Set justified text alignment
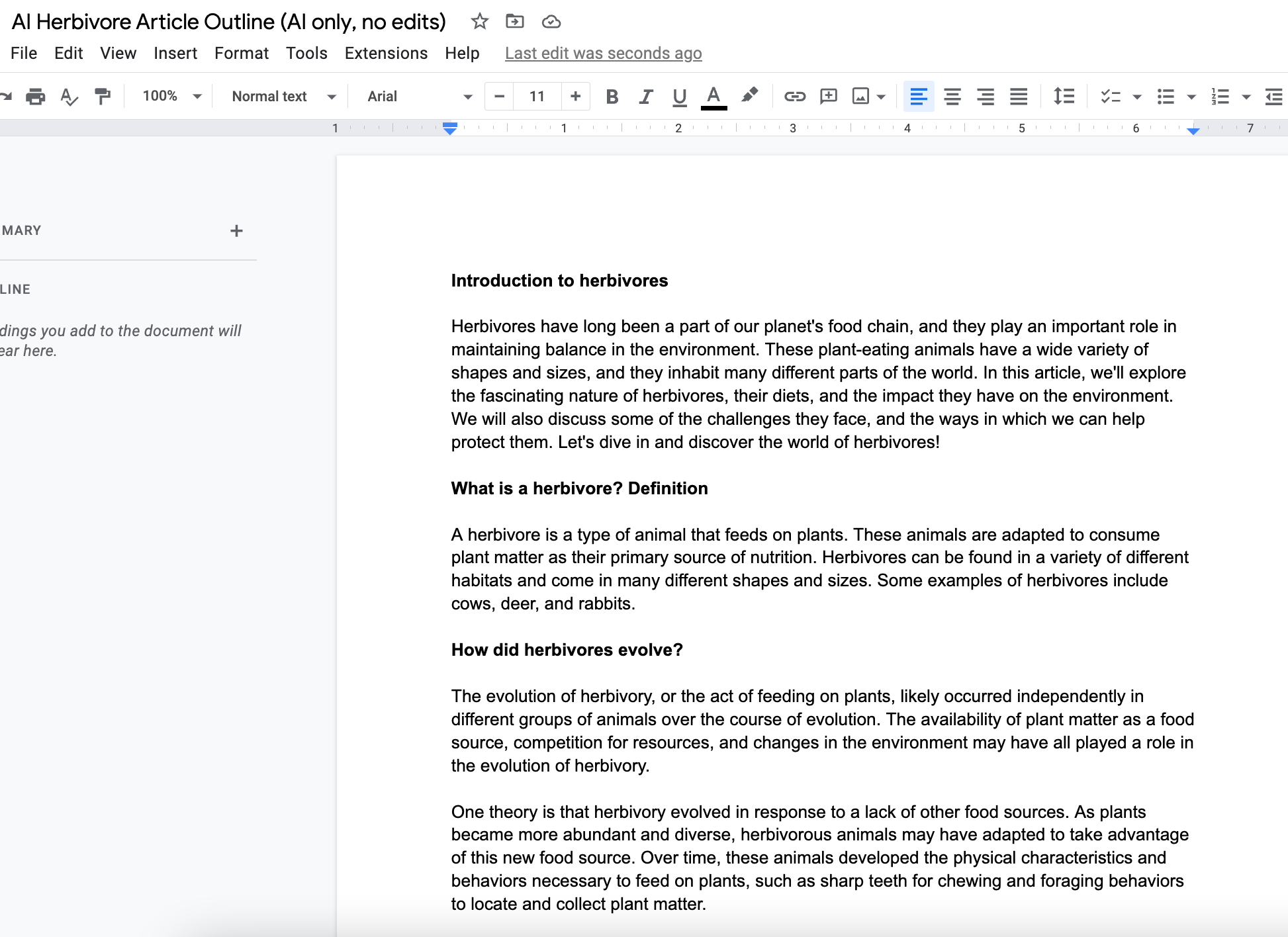 coord(1019,97)
